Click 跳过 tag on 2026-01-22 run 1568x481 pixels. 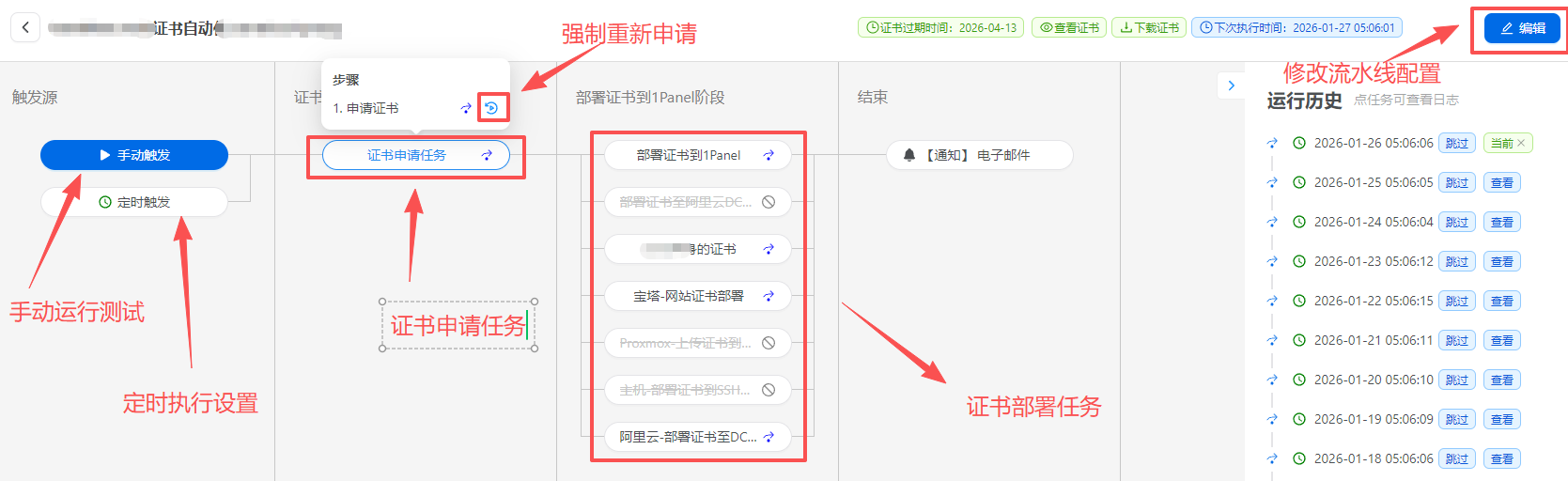(1456, 301)
